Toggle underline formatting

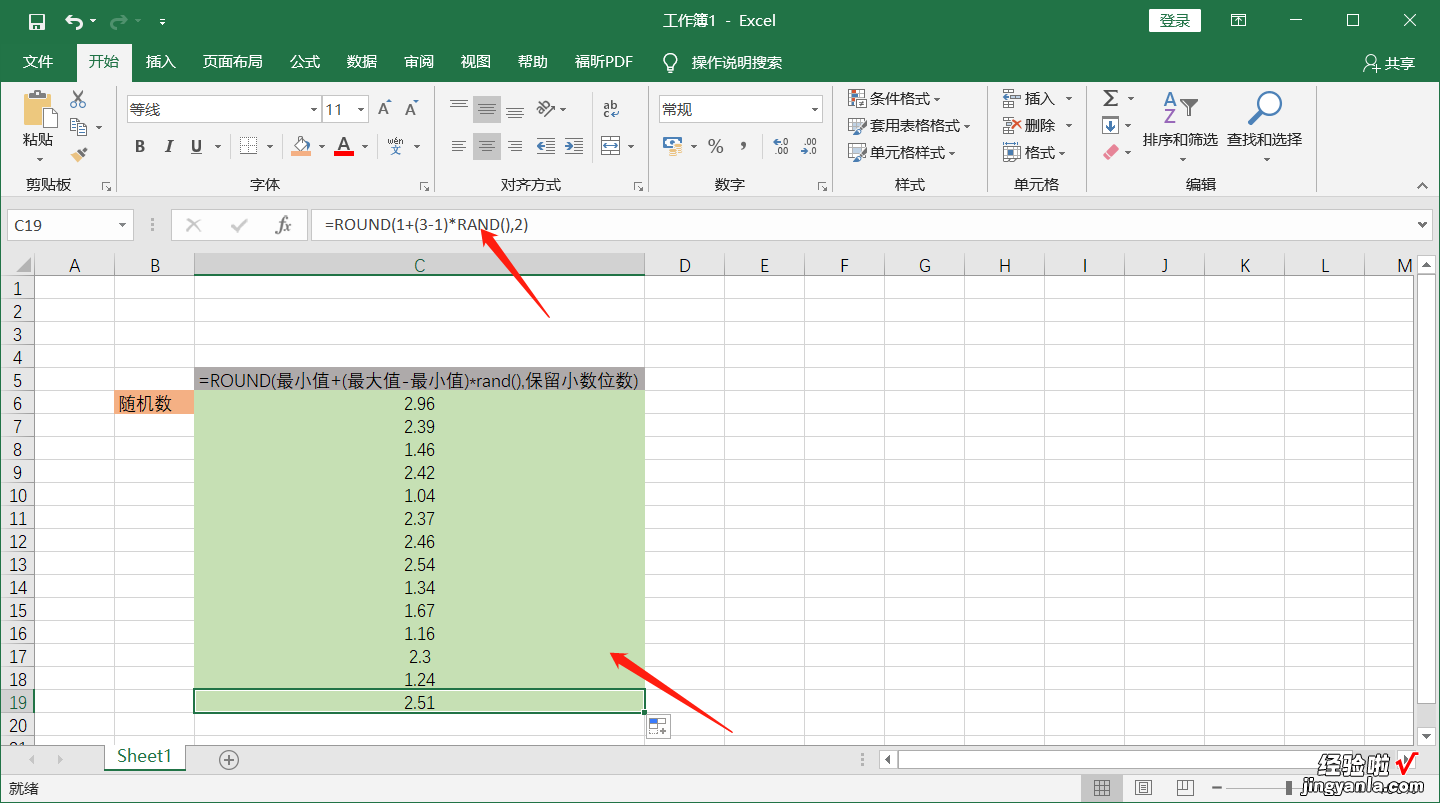[x=196, y=146]
